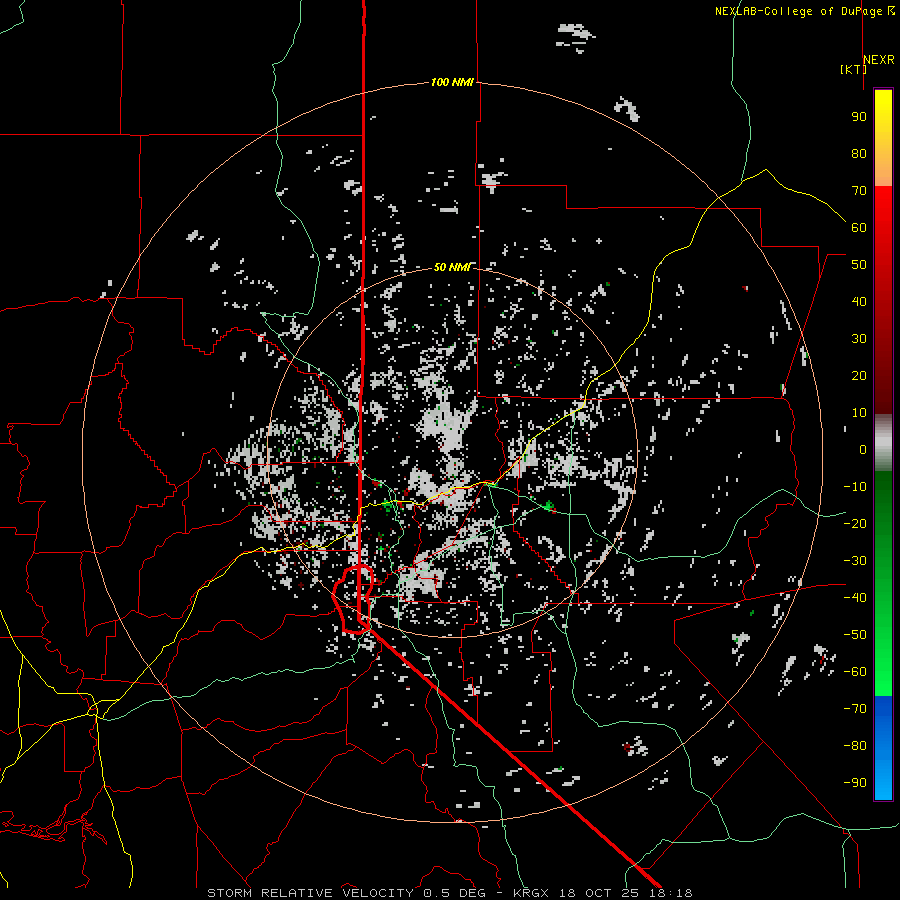The image size is (900, 900).
Task: Click the blue band of the color bar
Action: pos(883,748)
